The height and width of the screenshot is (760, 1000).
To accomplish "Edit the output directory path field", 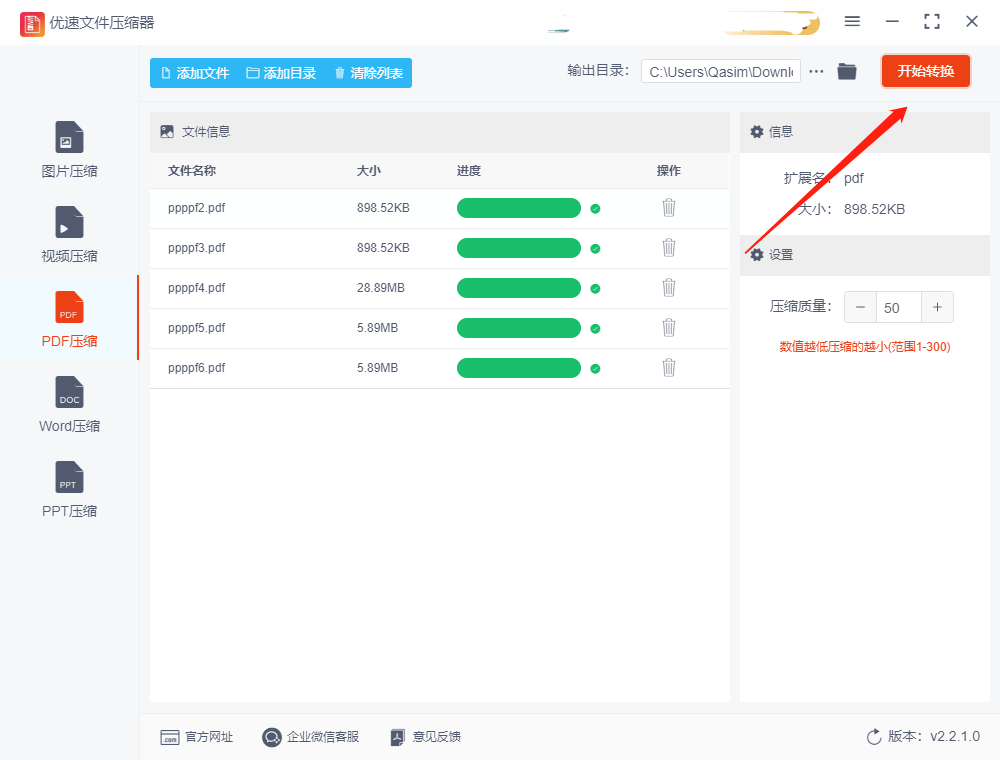I will pyautogui.click(x=720, y=71).
